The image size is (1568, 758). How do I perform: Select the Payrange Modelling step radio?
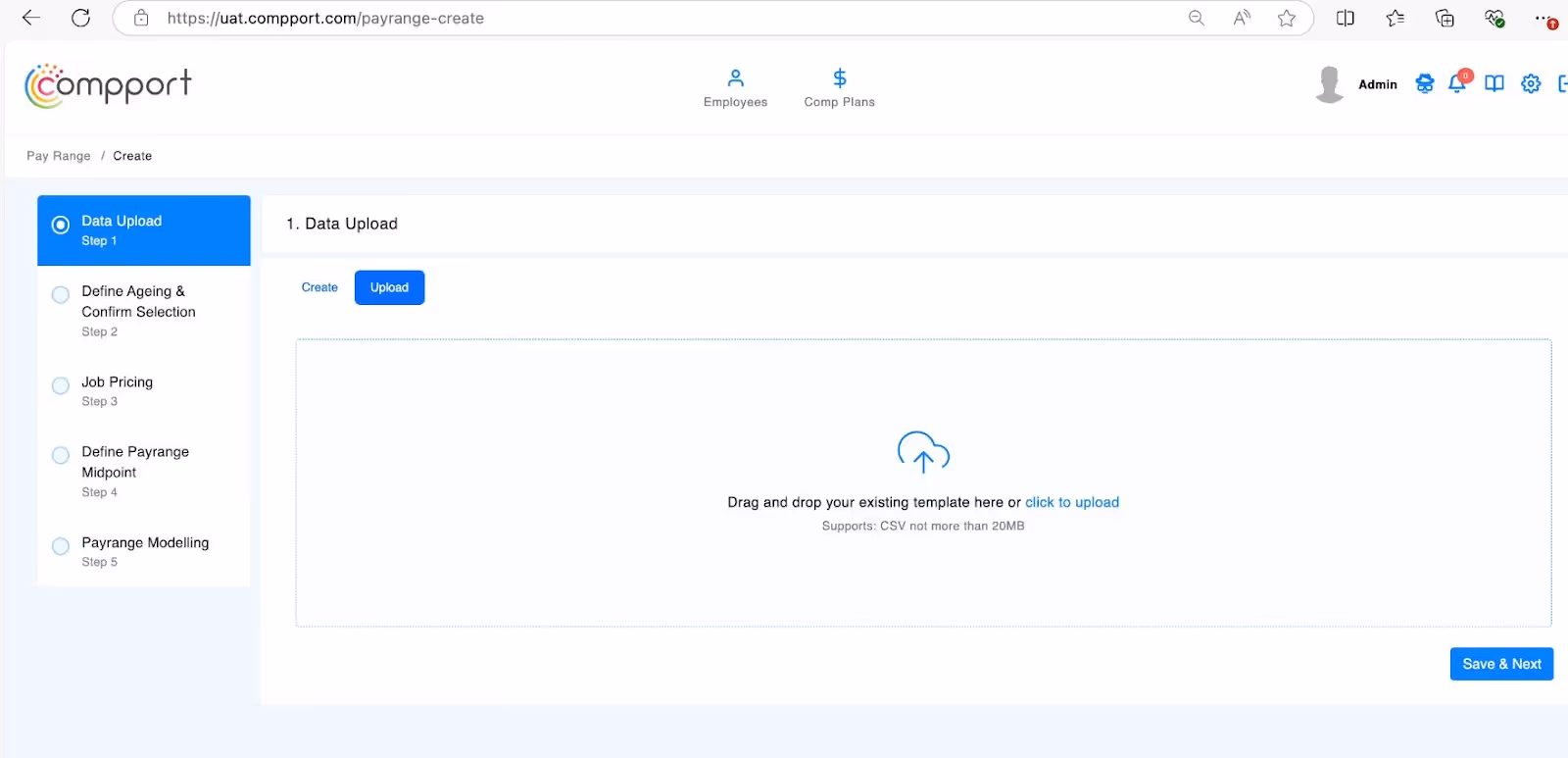coord(61,546)
